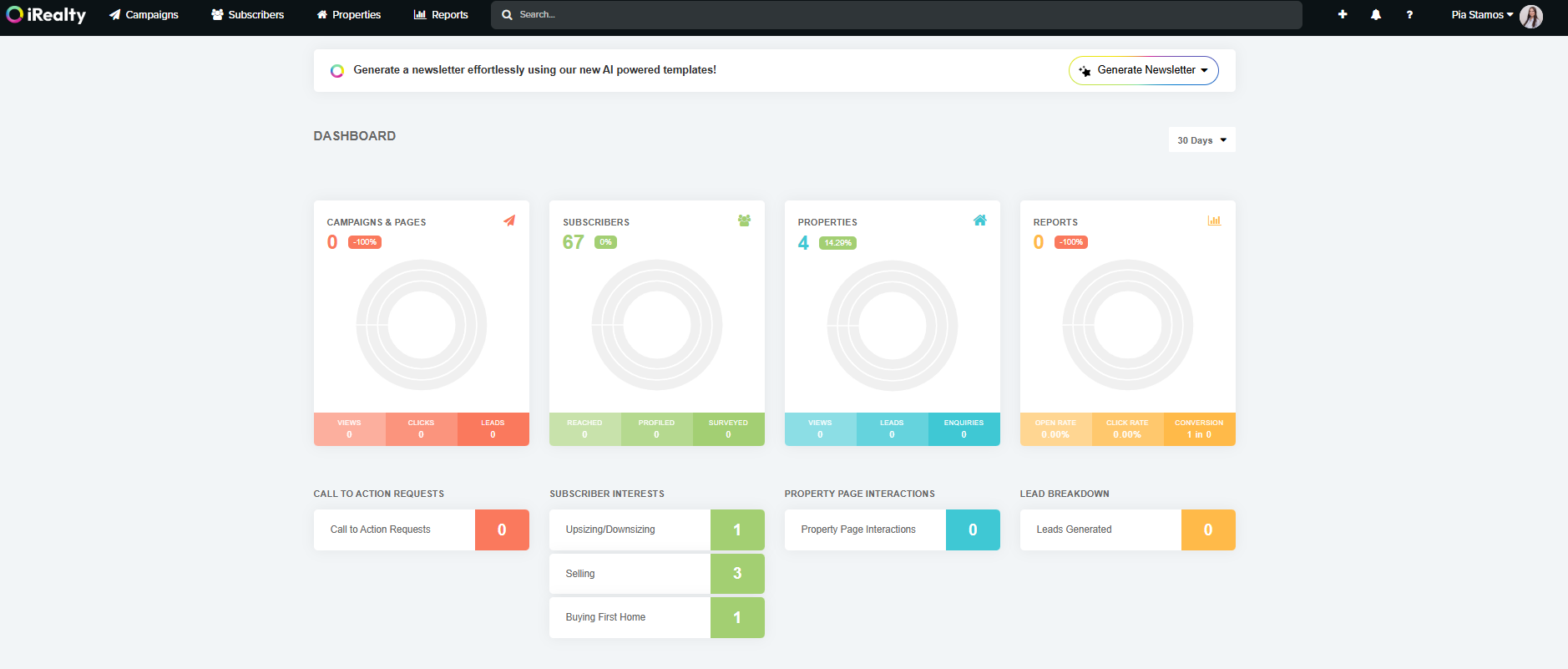Click the Pia Stamos profile avatar
The height and width of the screenshot is (669, 1568).
click(1531, 16)
